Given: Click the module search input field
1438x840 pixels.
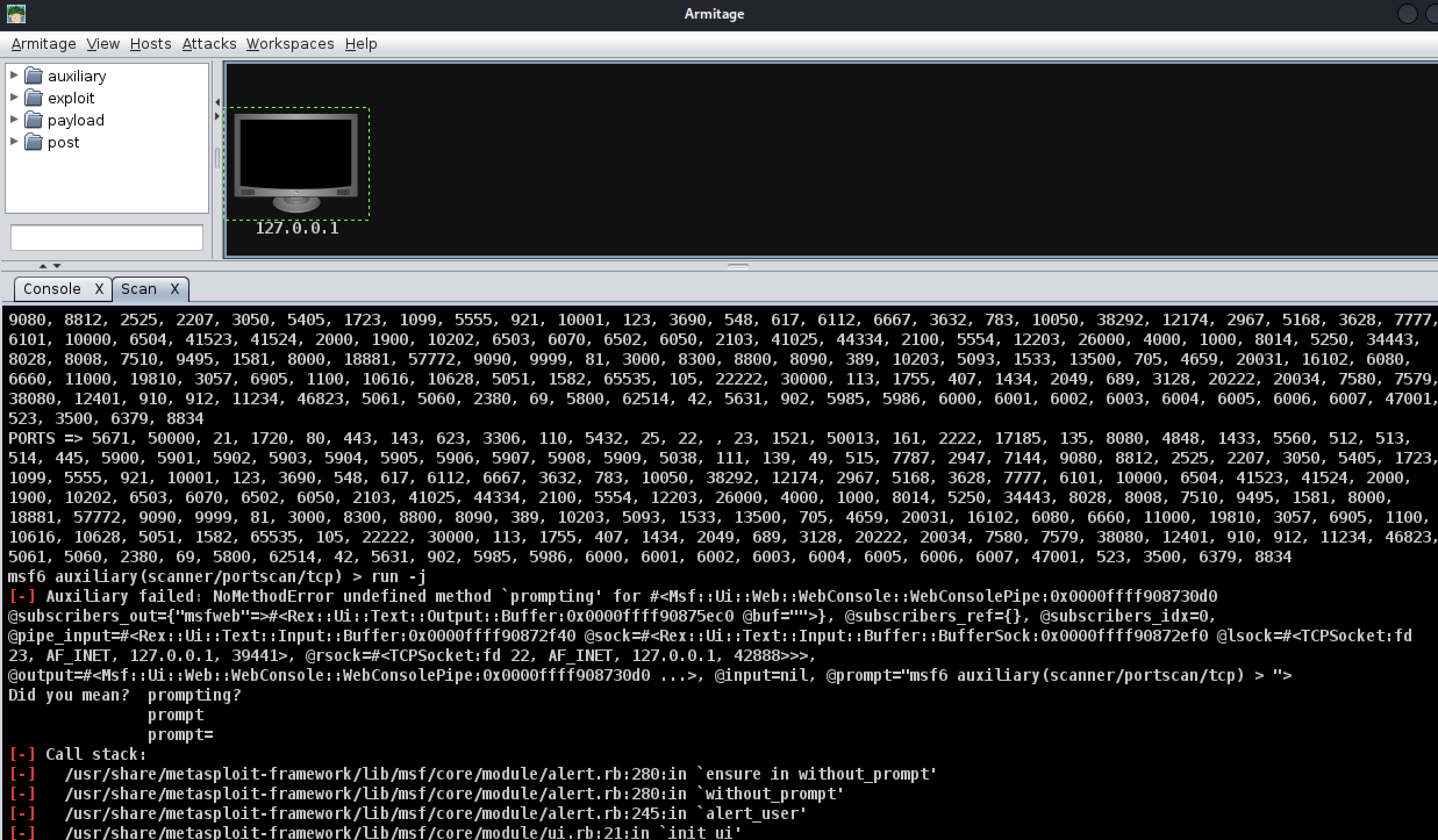Looking at the screenshot, I should 106,238.
